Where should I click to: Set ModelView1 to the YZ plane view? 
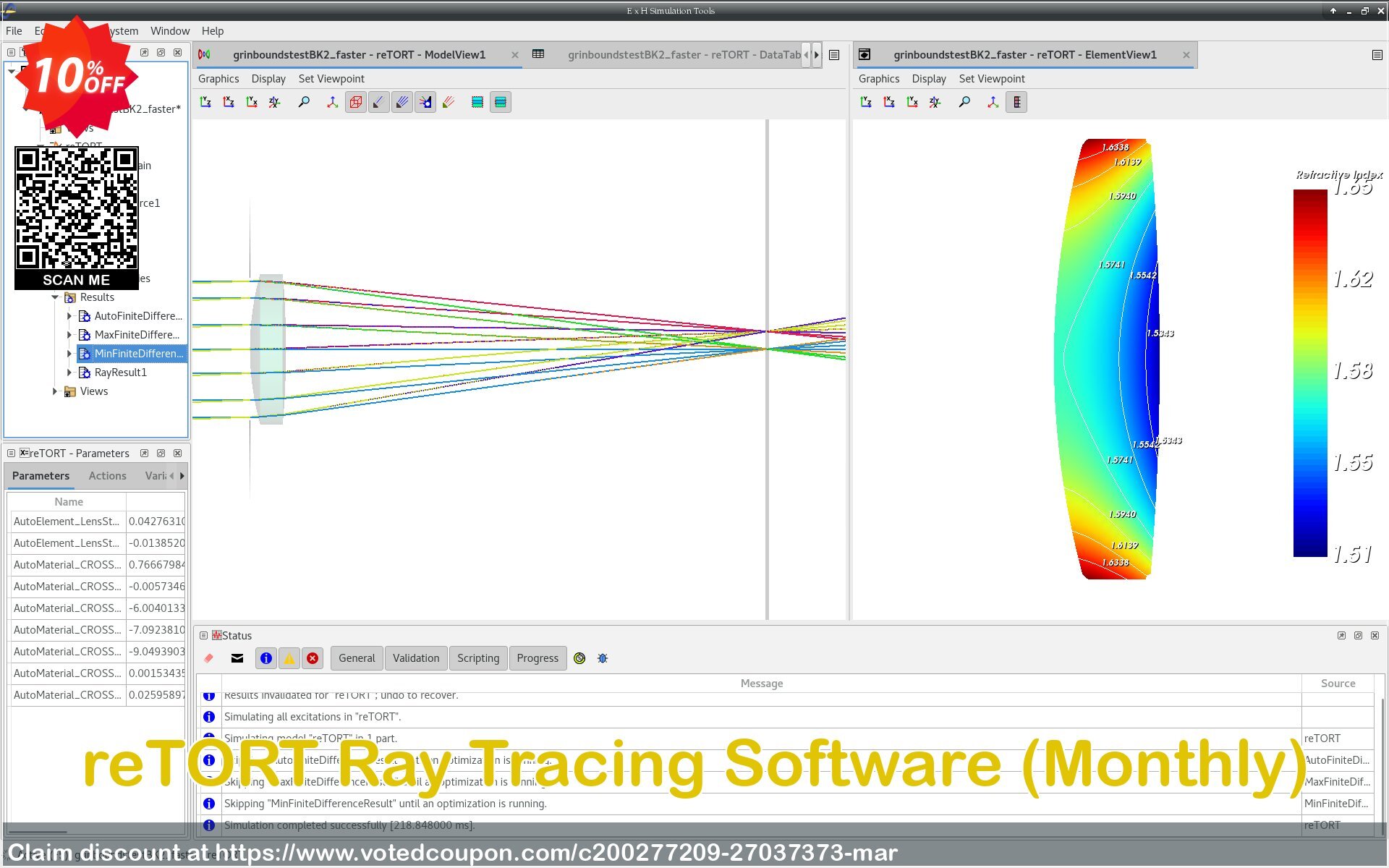pos(205,102)
